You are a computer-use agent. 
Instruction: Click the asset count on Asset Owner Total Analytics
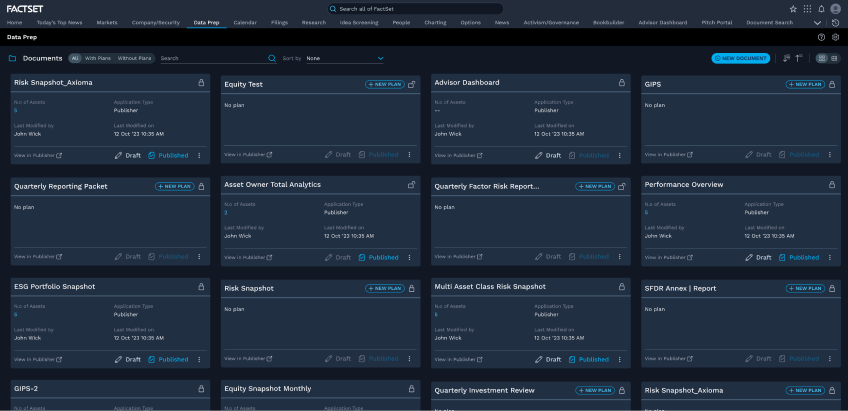(x=226, y=213)
